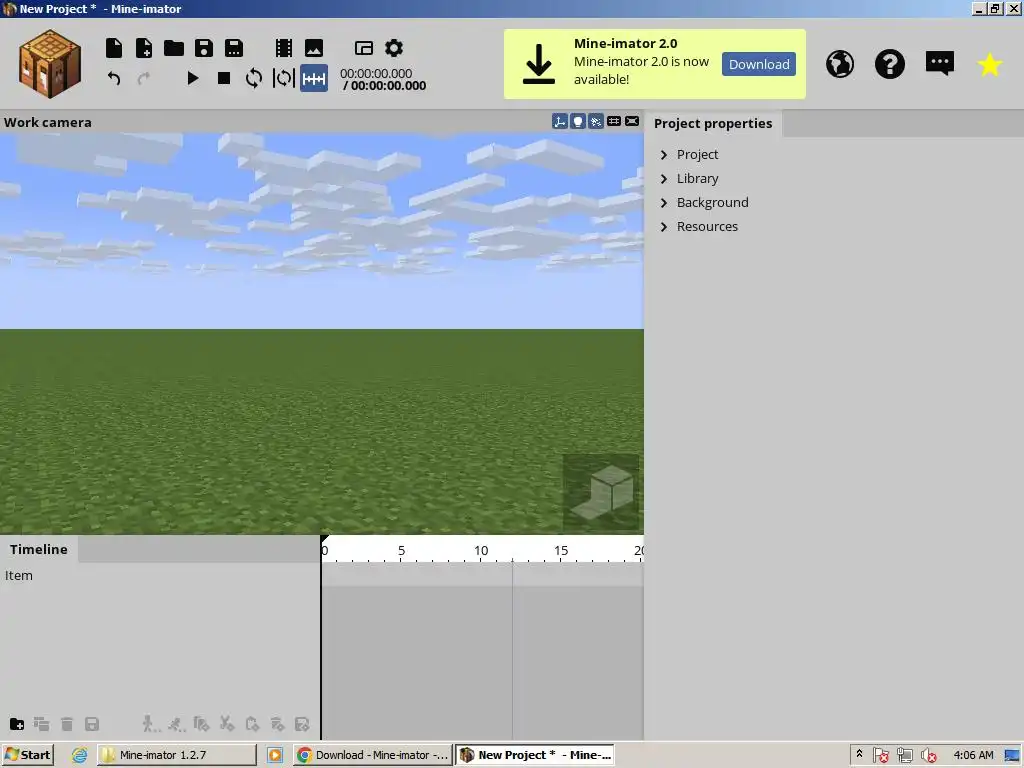1024x768 pixels.
Task: Click the page-with-plus import icon
Action: (x=143, y=48)
